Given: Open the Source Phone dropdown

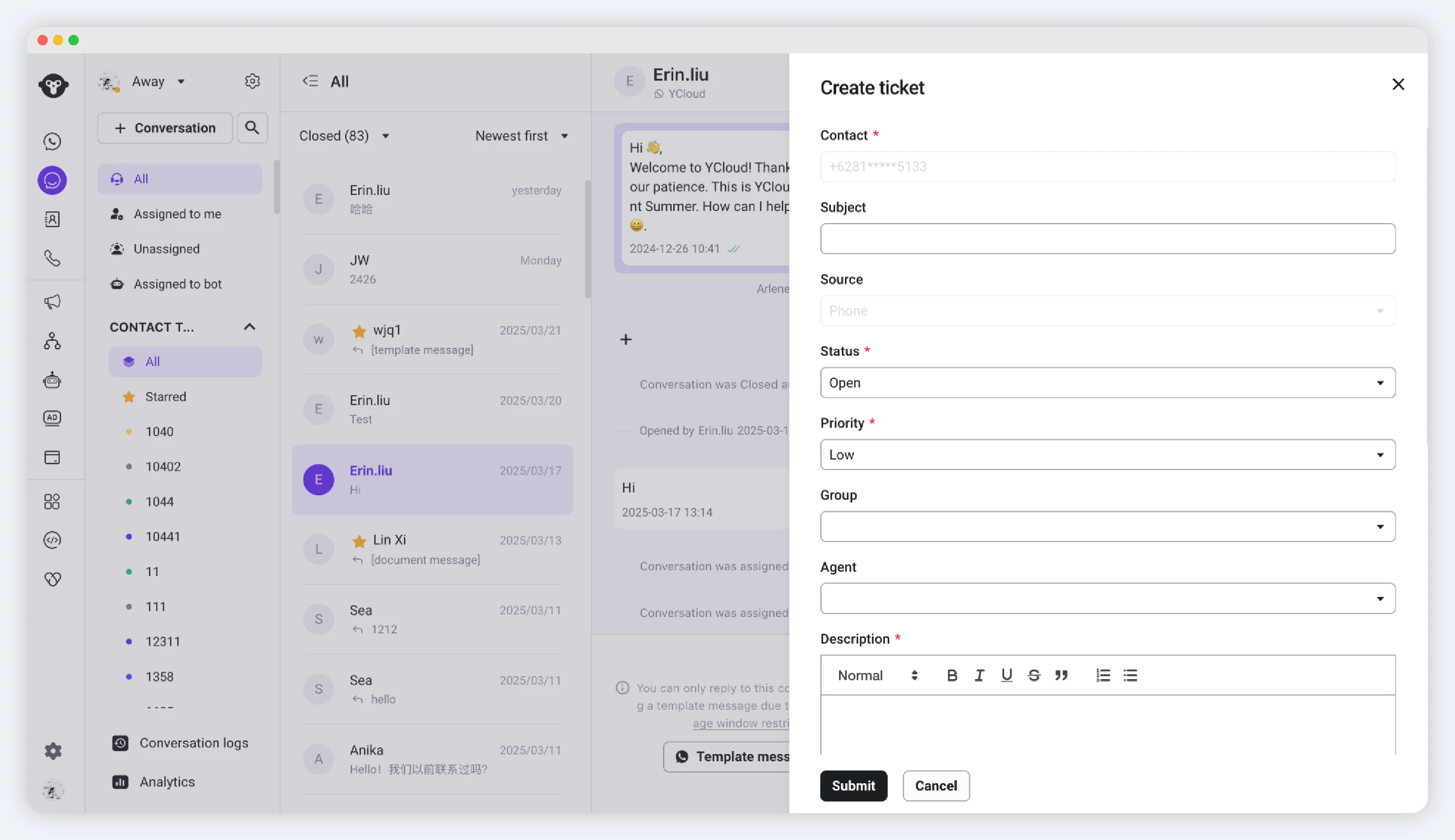Looking at the screenshot, I should tap(1107, 311).
